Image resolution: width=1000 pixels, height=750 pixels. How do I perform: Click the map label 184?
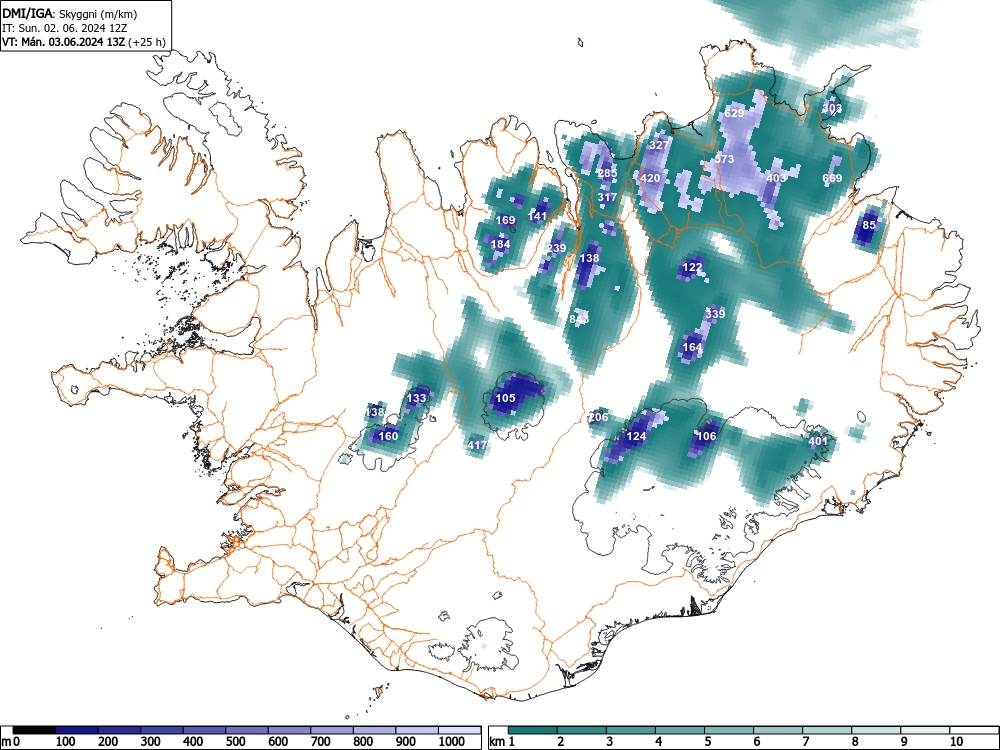coord(500,244)
